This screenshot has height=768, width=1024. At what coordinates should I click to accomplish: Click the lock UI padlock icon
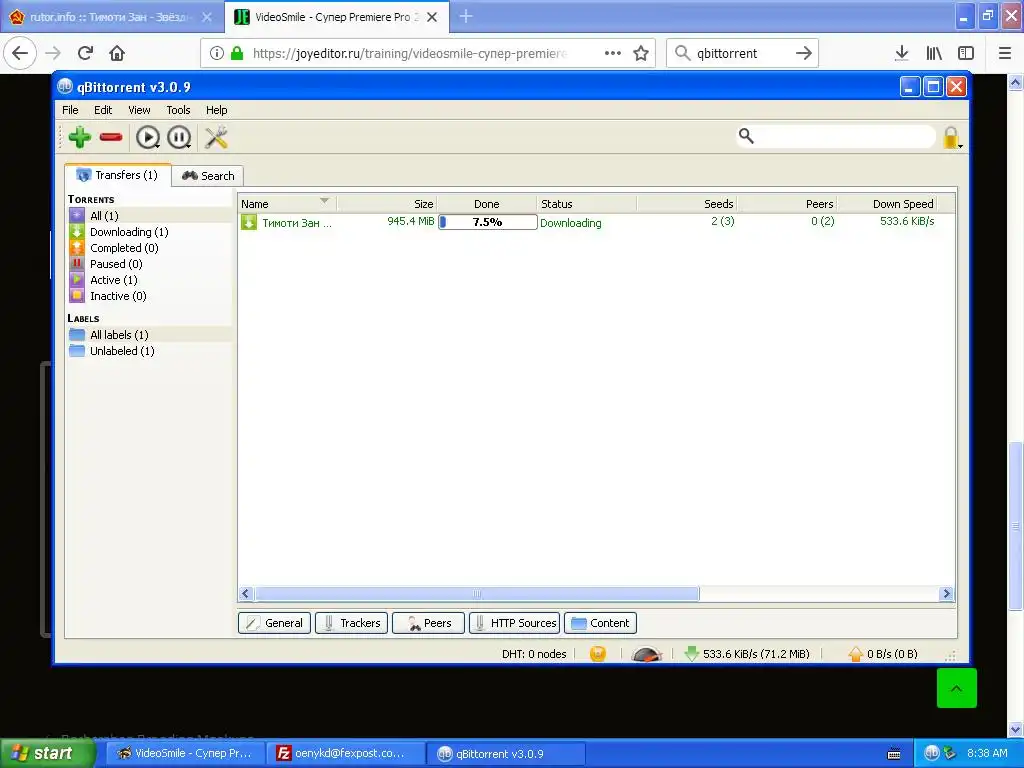tap(952, 137)
